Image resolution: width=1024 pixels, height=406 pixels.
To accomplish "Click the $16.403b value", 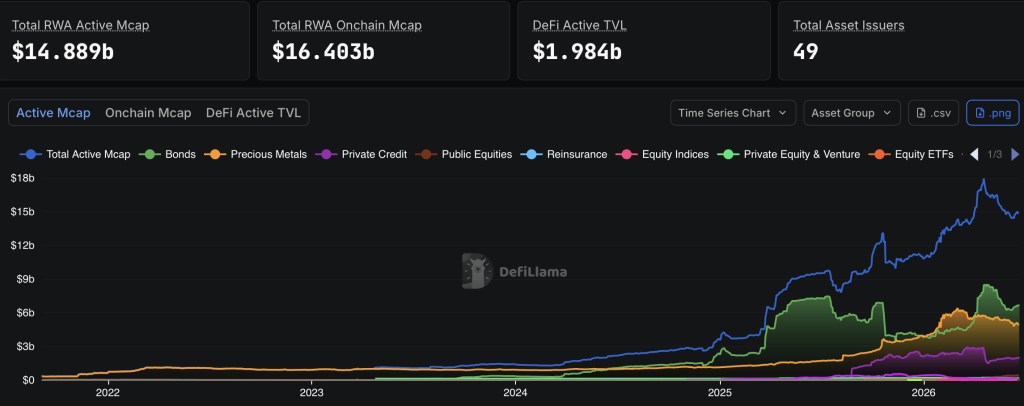I will point(323,52).
